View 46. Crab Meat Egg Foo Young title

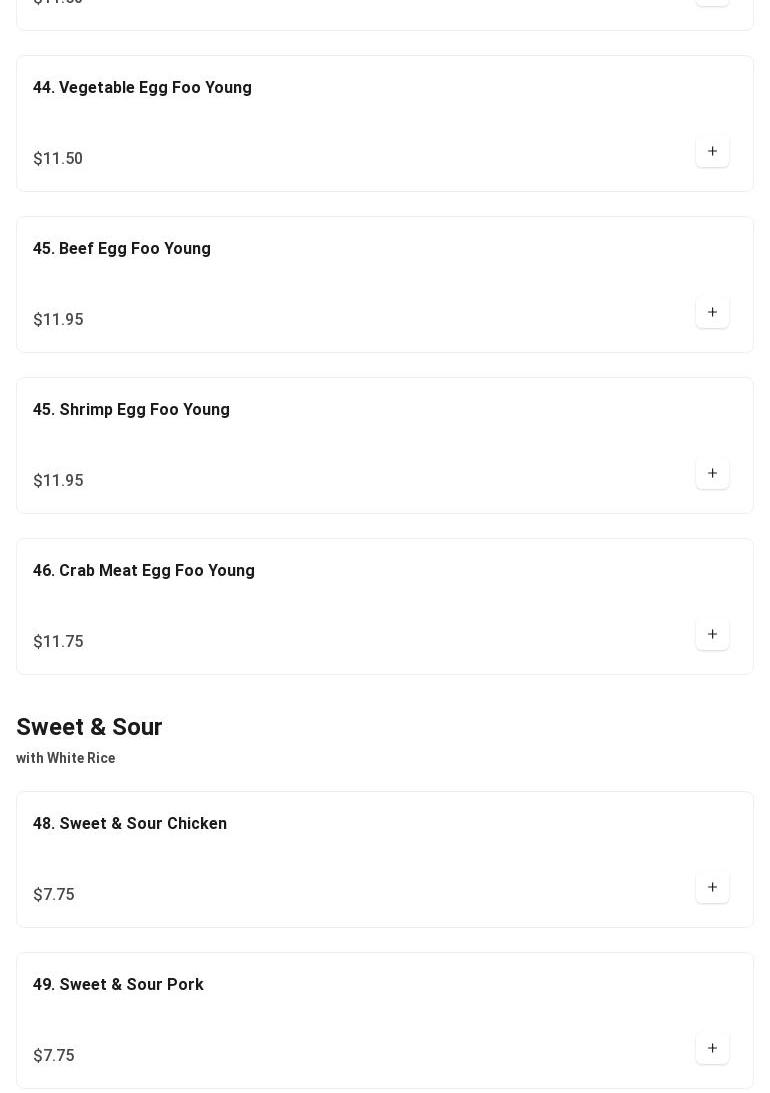tap(143, 571)
